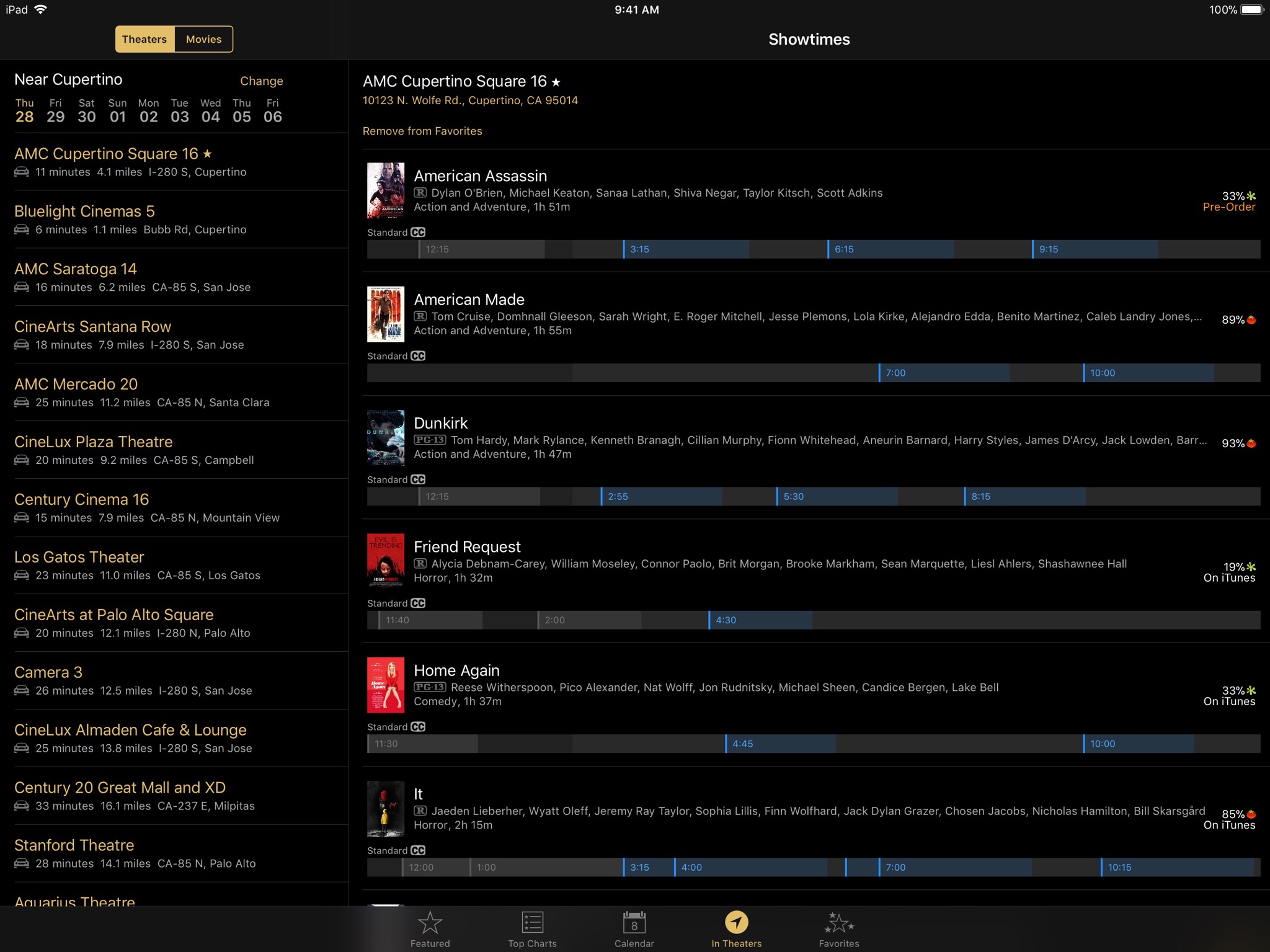
Task: Select Thu 28 in the date strip
Action: tap(25, 111)
